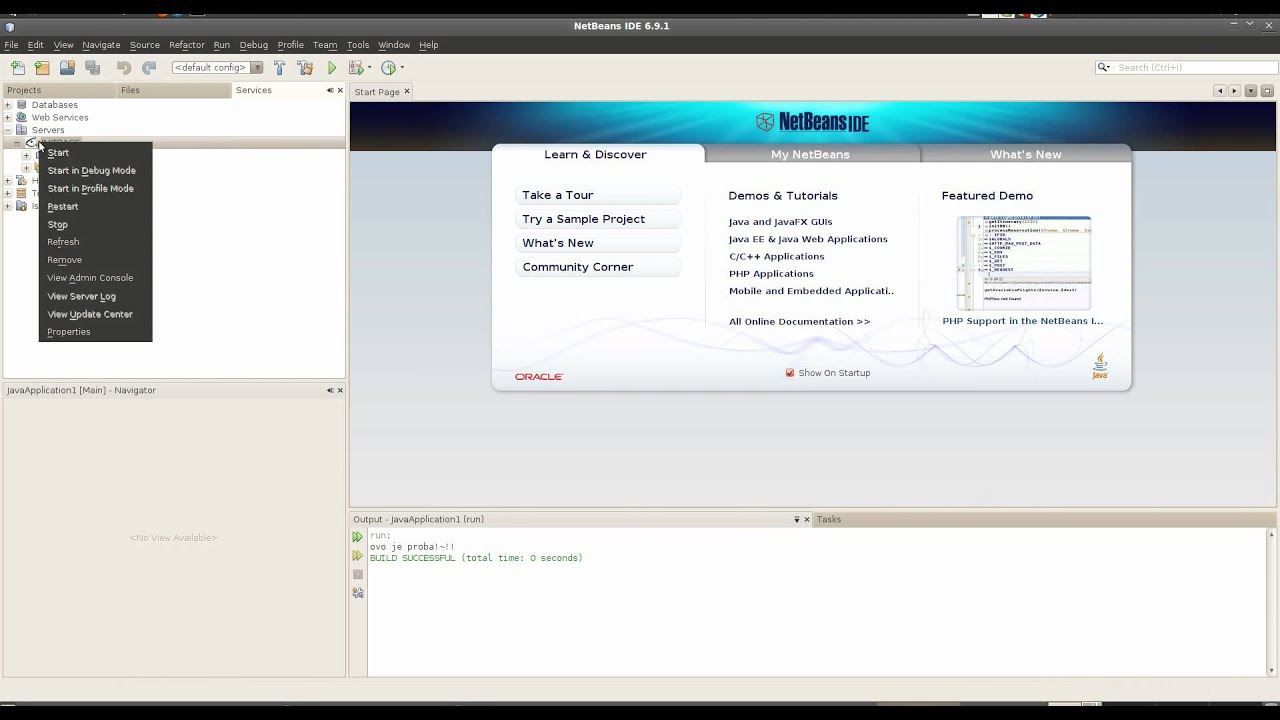
Task: Collapse the selected server instance node
Action: pos(17,143)
